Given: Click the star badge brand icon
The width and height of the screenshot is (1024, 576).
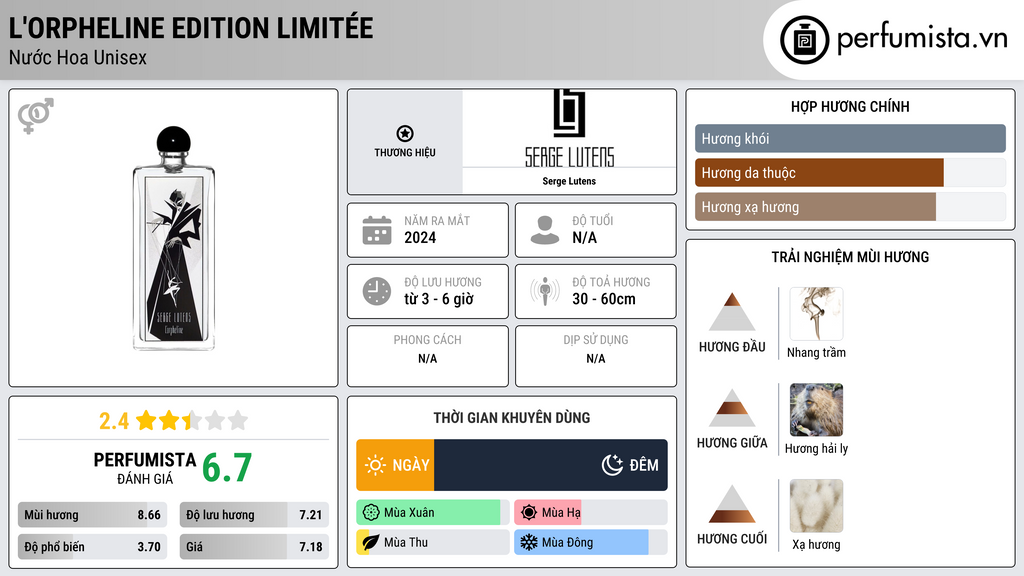Looking at the screenshot, I should tap(404, 133).
